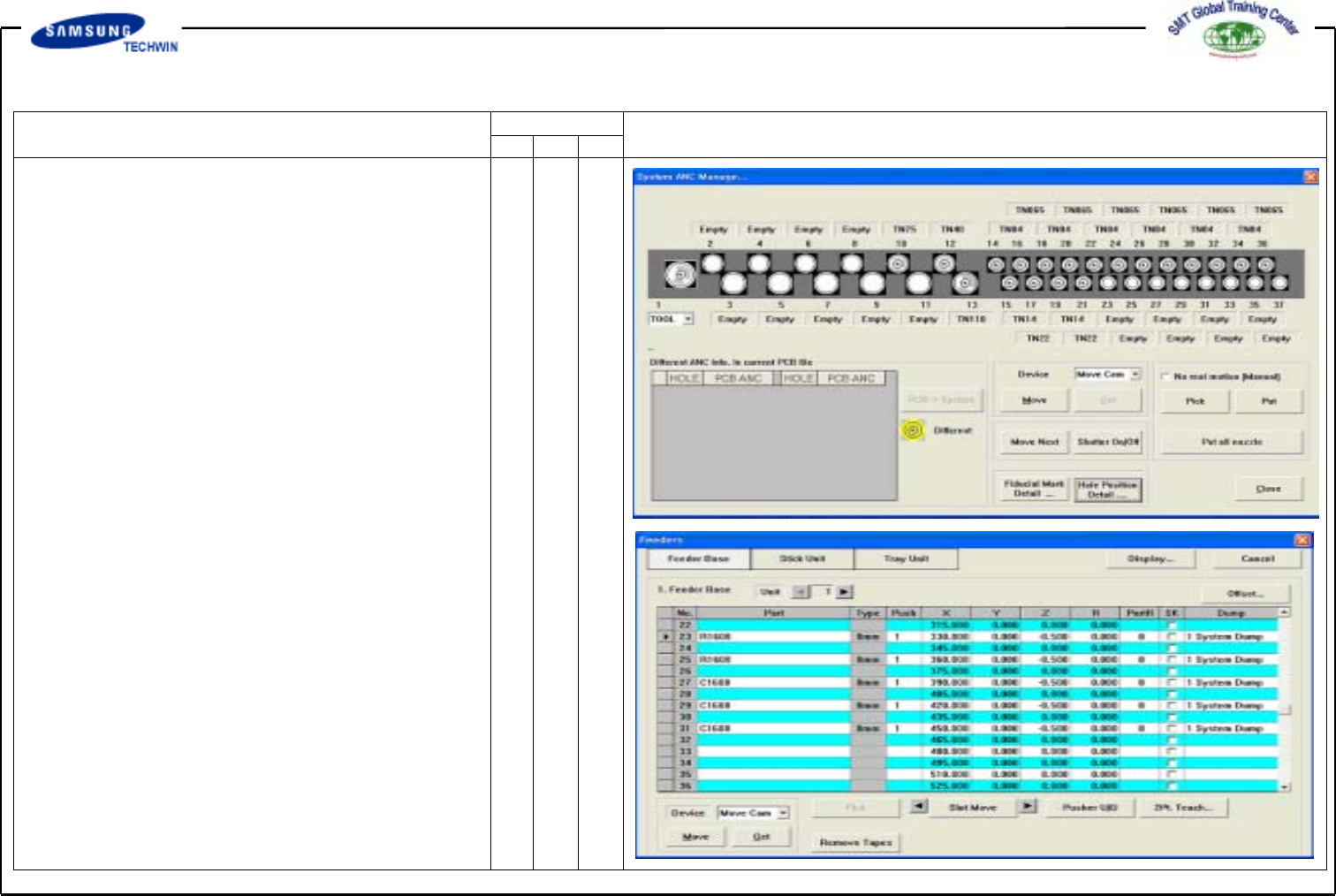The height and width of the screenshot is (896, 1336).
Task: Switch to the Stick Unit tab
Action: 801,558
